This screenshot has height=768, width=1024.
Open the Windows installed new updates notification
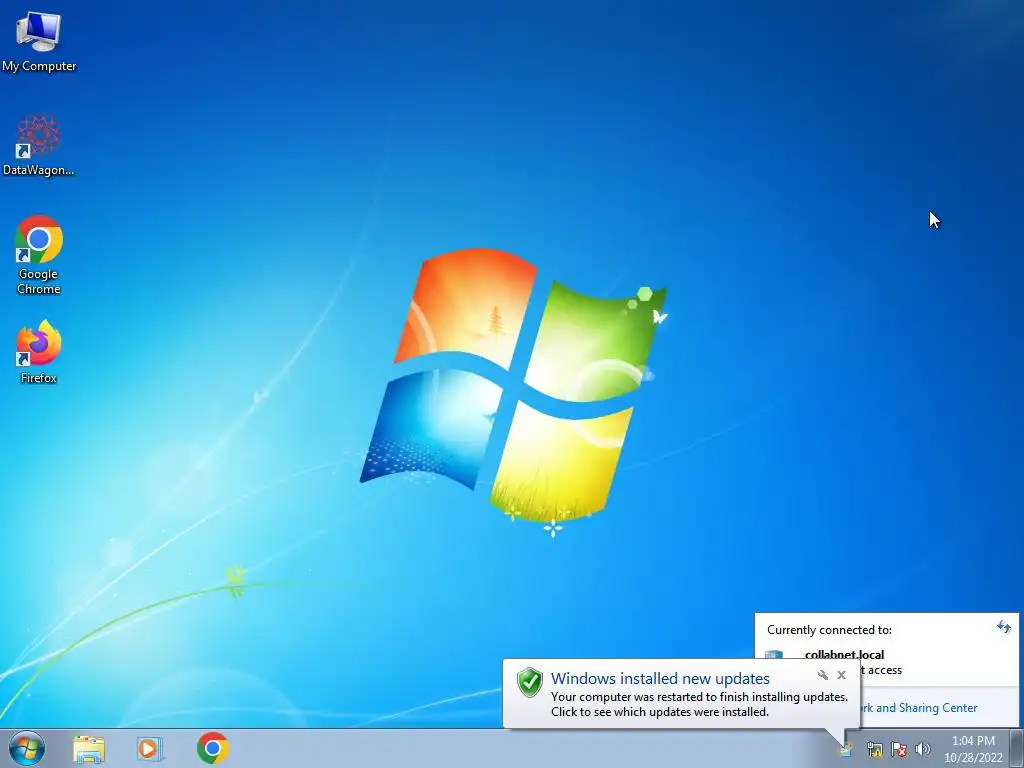coord(681,694)
